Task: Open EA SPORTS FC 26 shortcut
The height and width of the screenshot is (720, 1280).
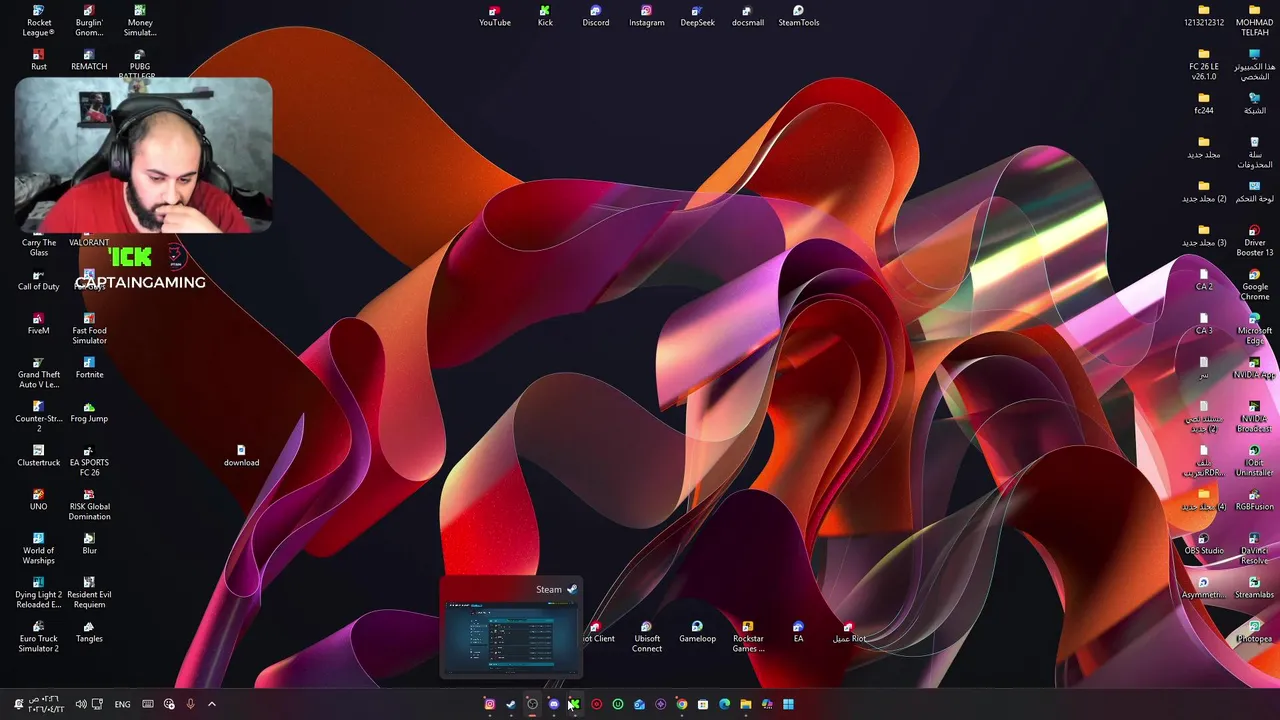Action: click(89, 460)
